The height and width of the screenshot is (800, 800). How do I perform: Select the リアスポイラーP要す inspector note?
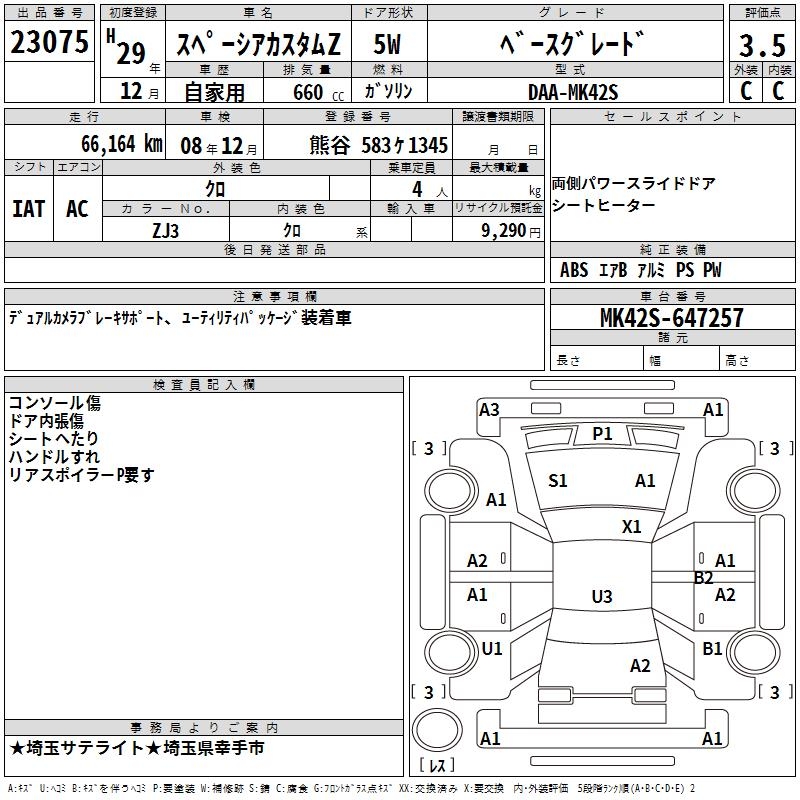pos(82,475)
